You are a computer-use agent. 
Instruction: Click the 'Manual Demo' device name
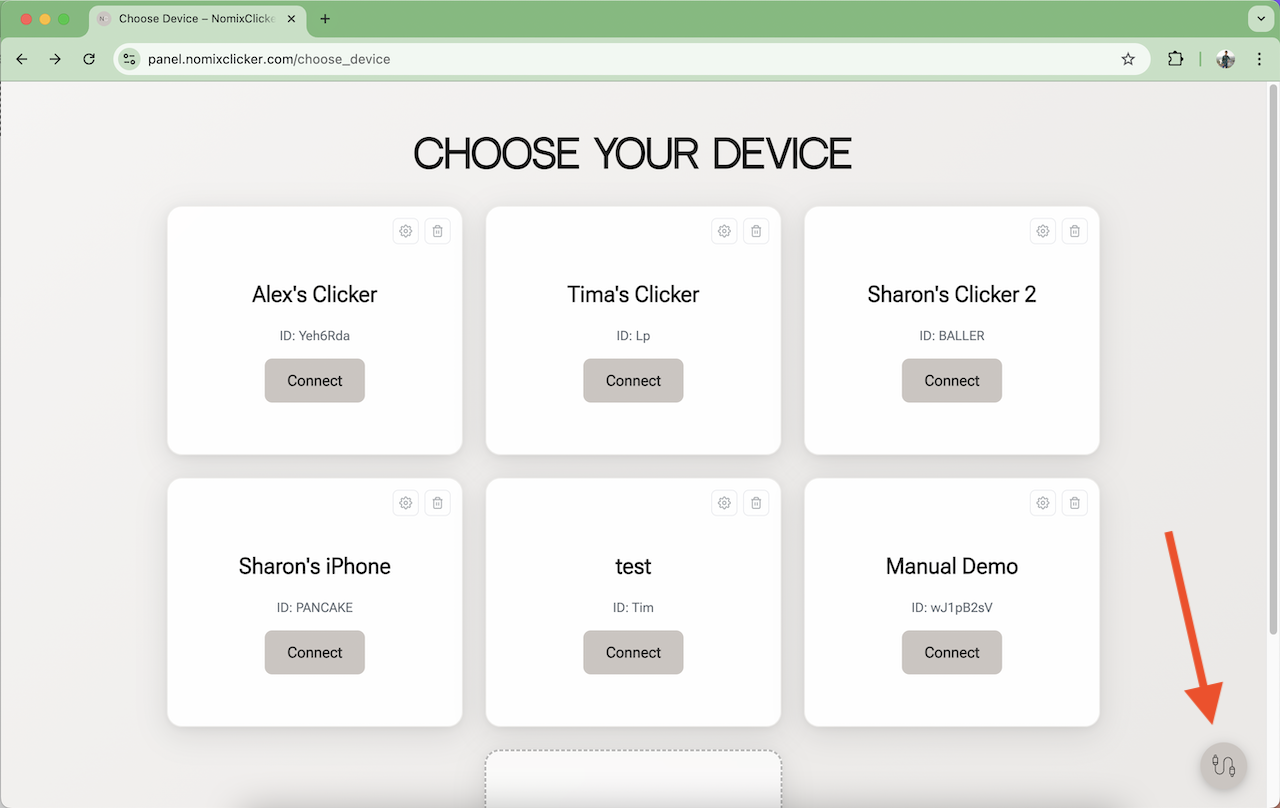[952, 566]
